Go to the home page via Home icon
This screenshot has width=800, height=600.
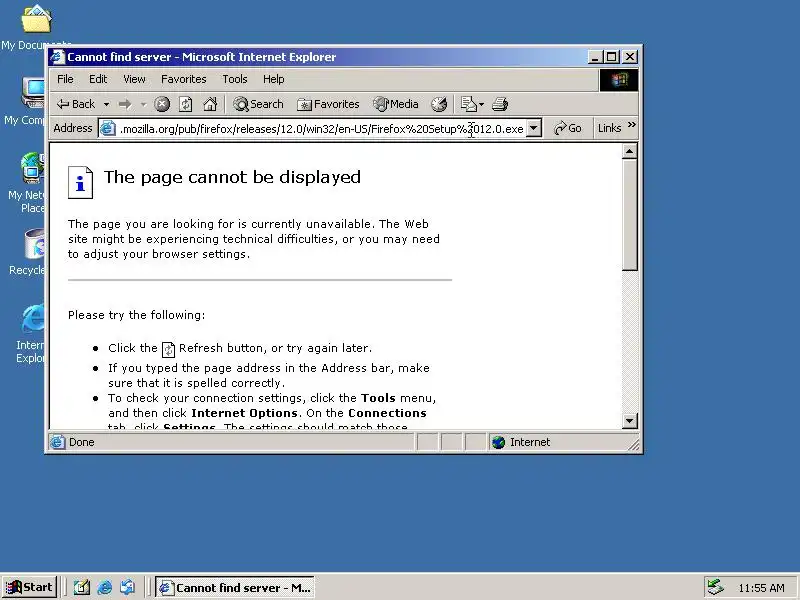[x=210, y=104]
